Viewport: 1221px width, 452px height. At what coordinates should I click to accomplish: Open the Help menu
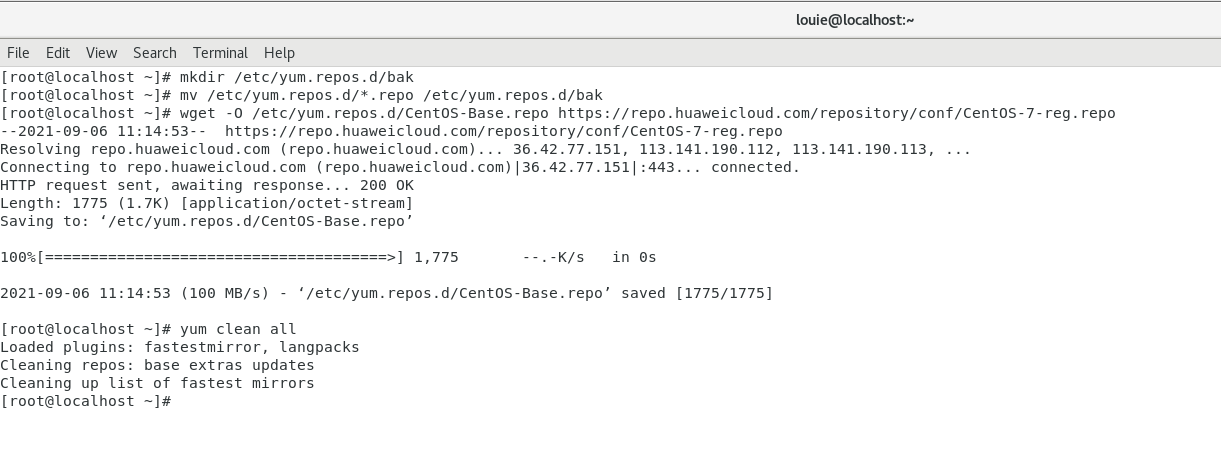pyautogui.click(x=279, y=53)
